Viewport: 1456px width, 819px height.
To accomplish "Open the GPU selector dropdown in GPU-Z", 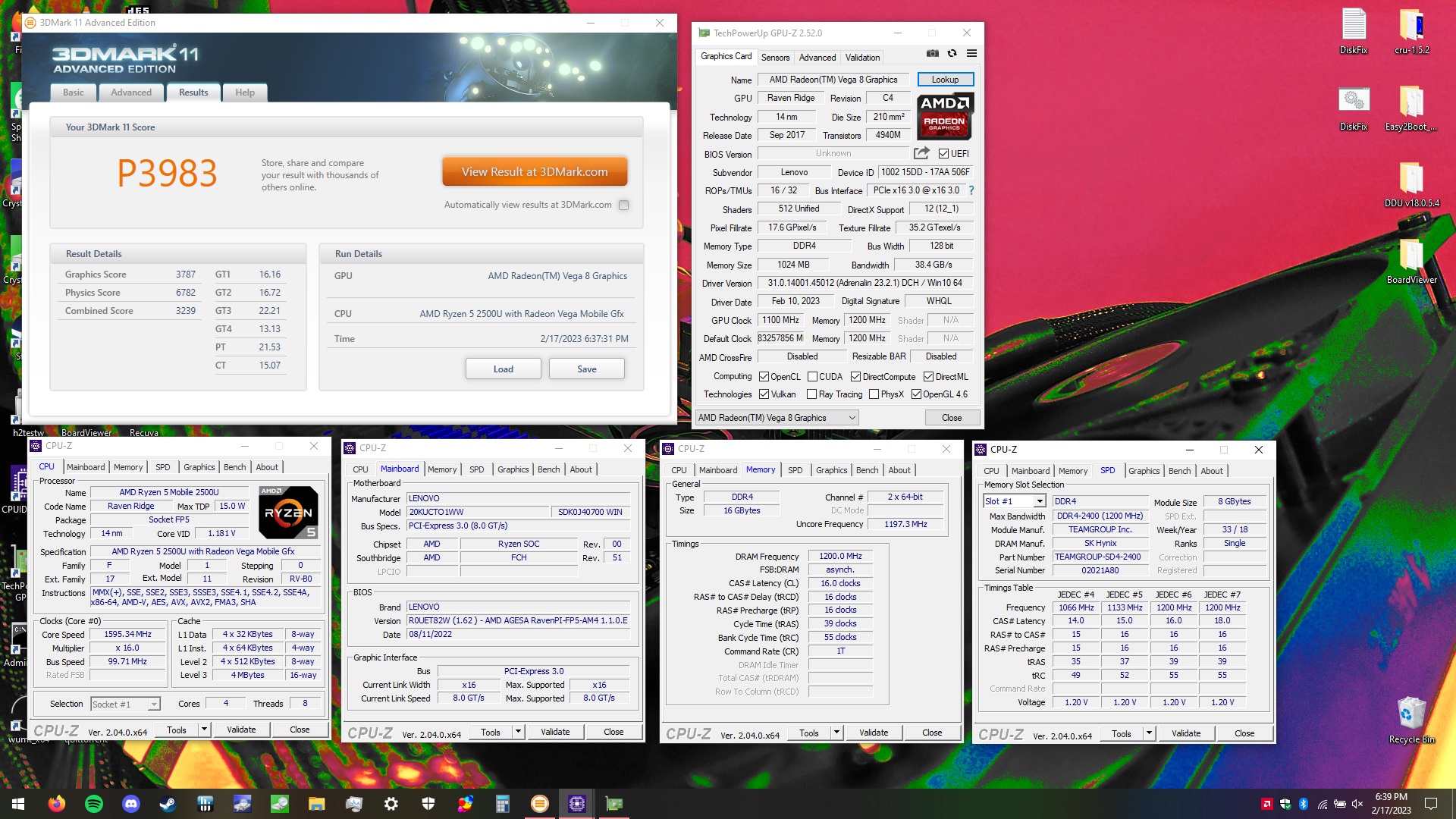I will [x=777, y=418].
